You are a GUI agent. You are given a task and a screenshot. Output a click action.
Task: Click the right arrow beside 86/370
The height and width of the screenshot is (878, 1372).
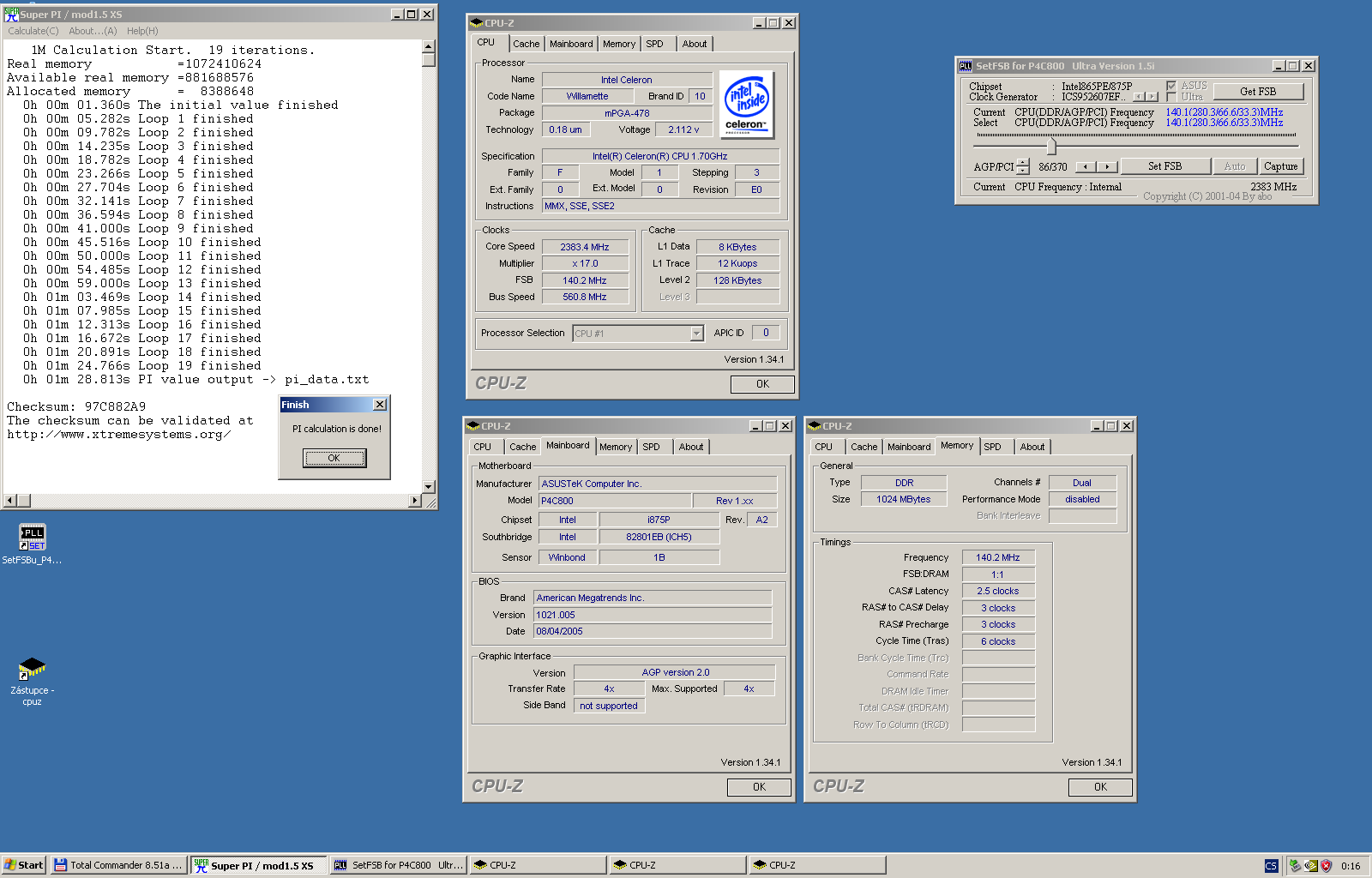pos(1107,167)
